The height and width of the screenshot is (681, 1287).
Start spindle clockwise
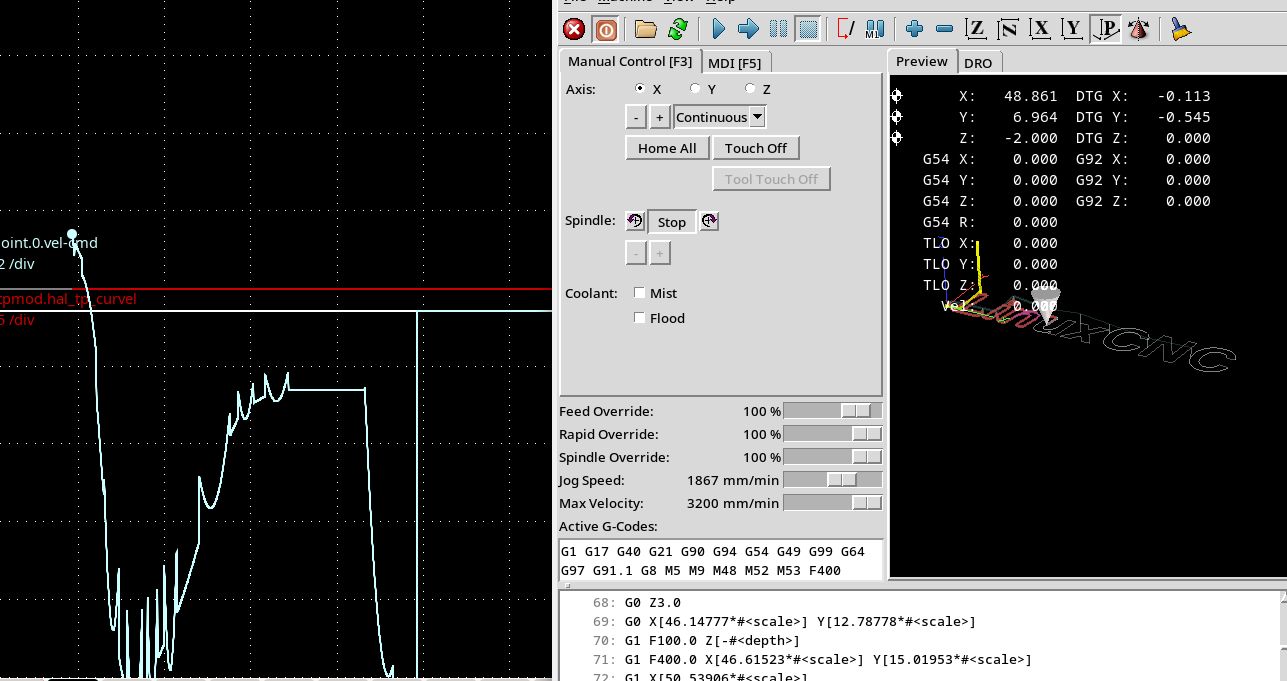[x=709, y=221]
